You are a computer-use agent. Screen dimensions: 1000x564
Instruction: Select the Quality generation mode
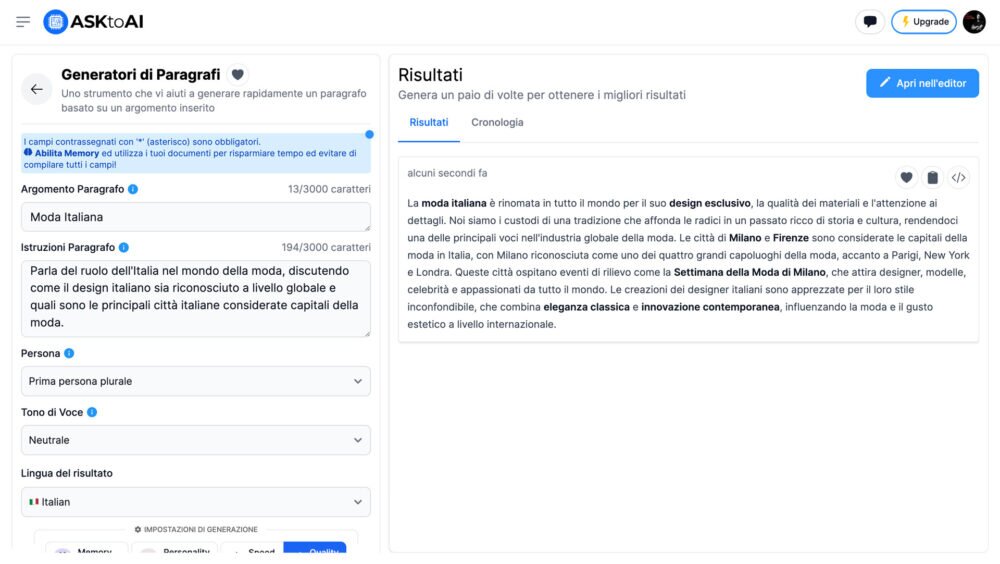coord(315,551)
